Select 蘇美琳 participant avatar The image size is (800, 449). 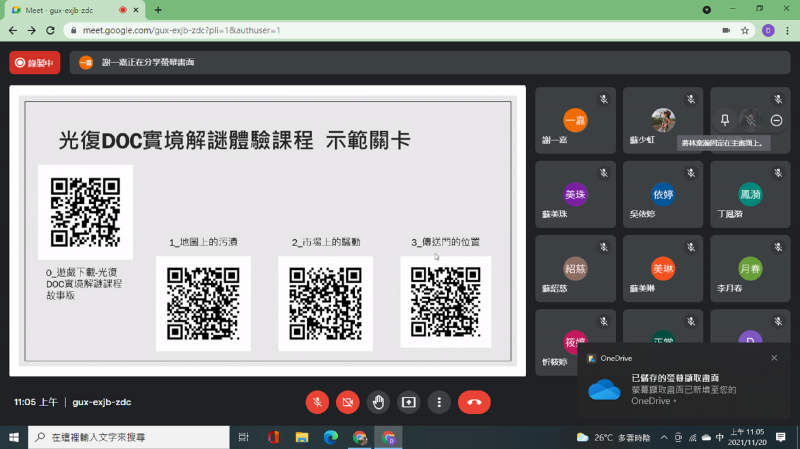[x=663, y=268]
